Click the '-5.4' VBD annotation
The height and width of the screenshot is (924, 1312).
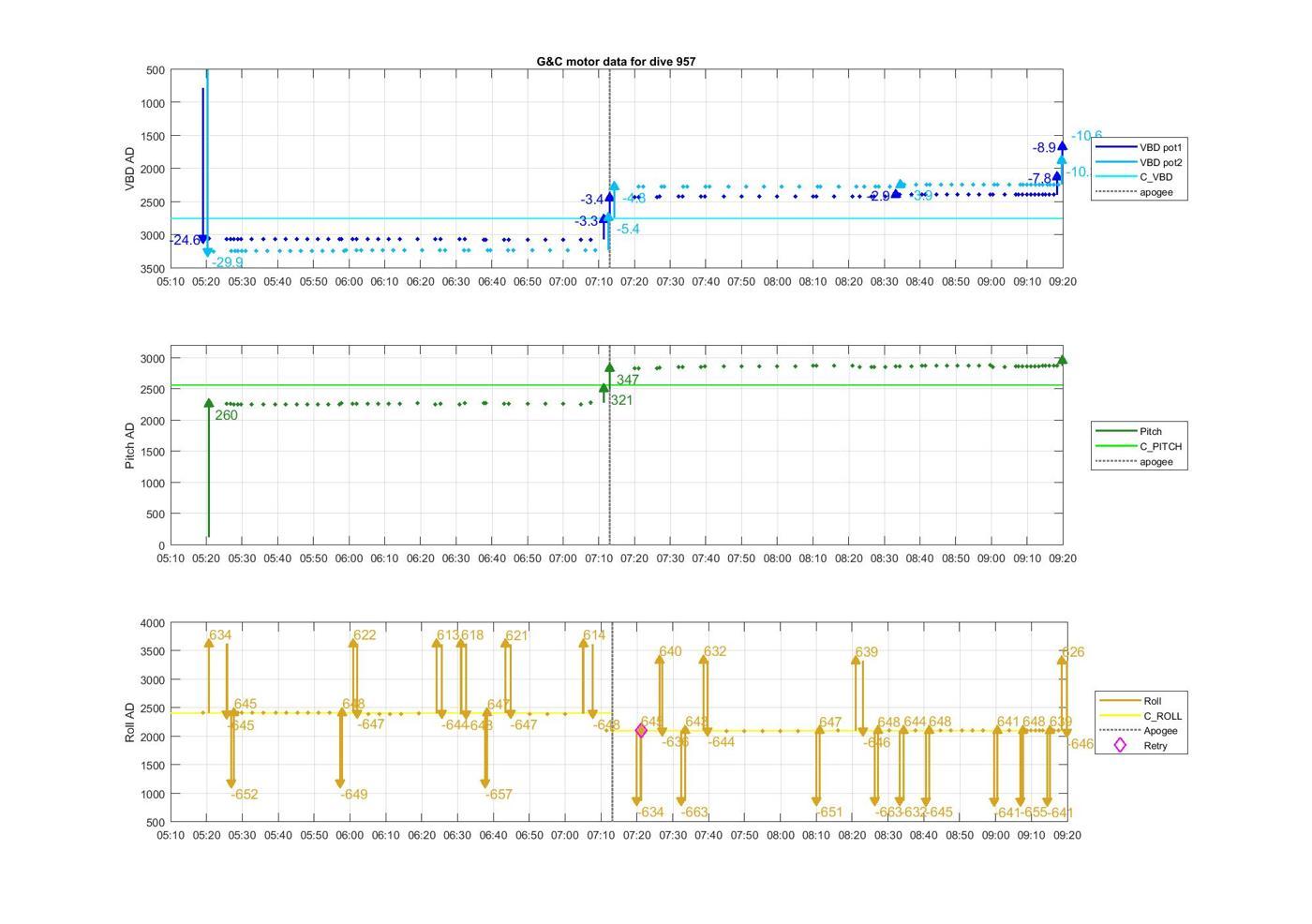coord(628,229)
